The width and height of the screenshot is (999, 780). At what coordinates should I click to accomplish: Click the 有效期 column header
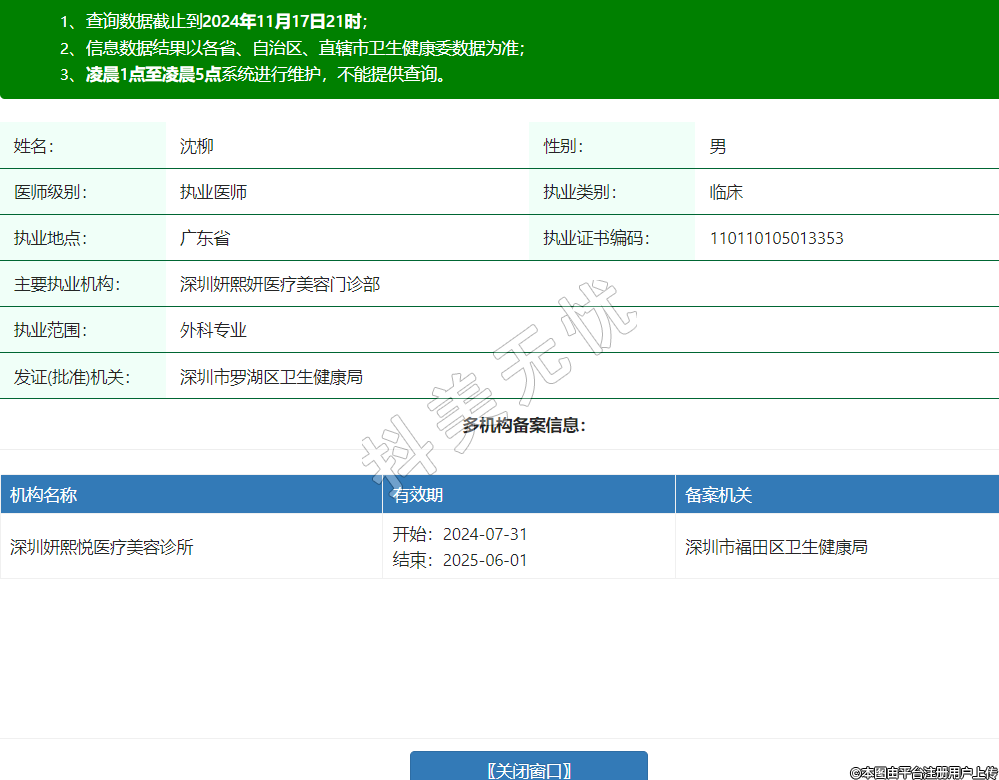pyautogui.click(x=418, y=495)
